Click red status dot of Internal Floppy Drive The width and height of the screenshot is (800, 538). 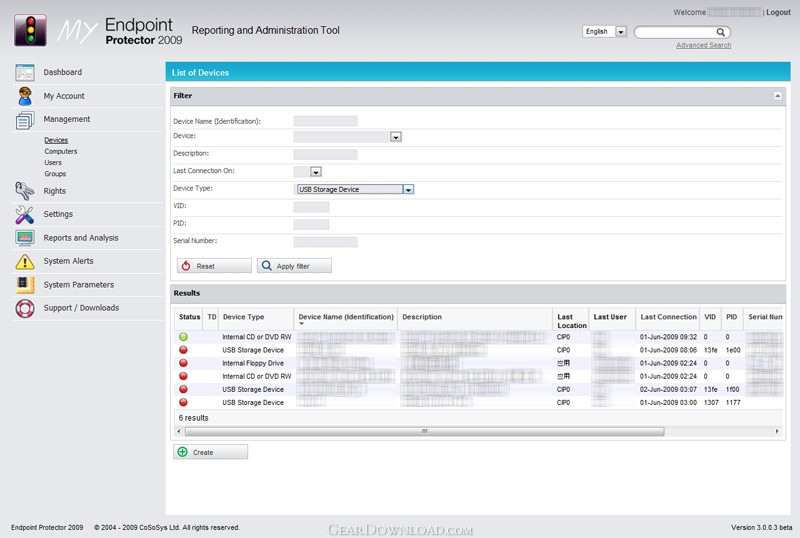click(183, 363)
